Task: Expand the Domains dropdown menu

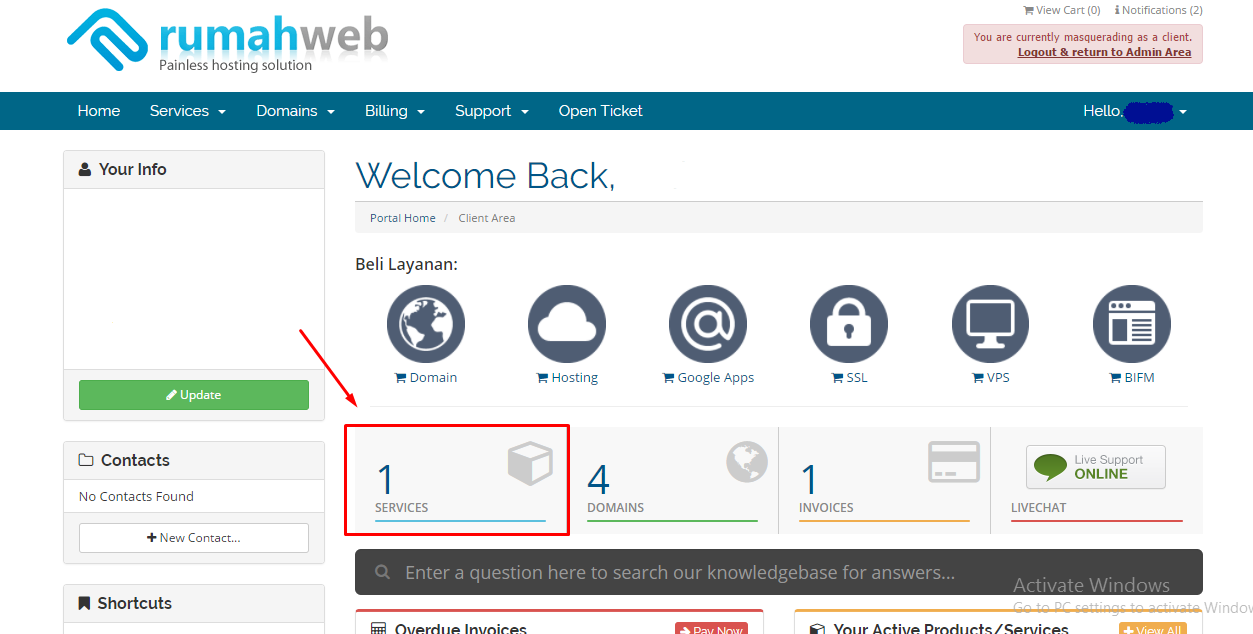Action: 295,111
